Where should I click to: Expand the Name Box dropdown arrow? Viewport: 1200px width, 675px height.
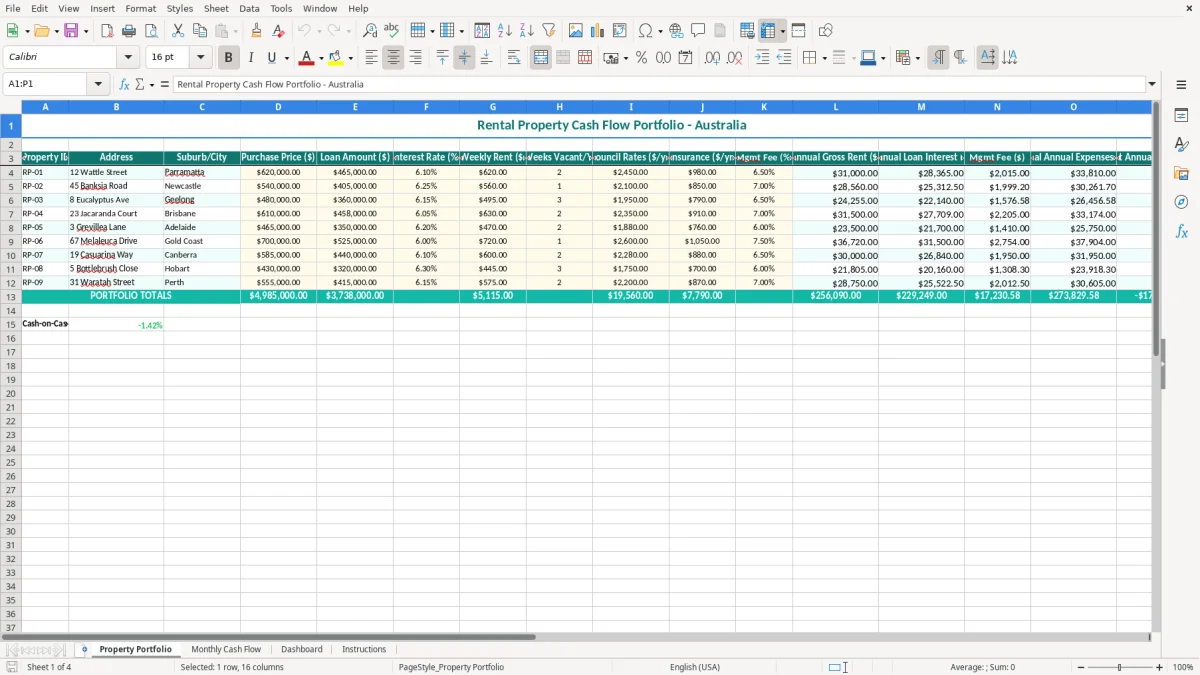(98, 85)
